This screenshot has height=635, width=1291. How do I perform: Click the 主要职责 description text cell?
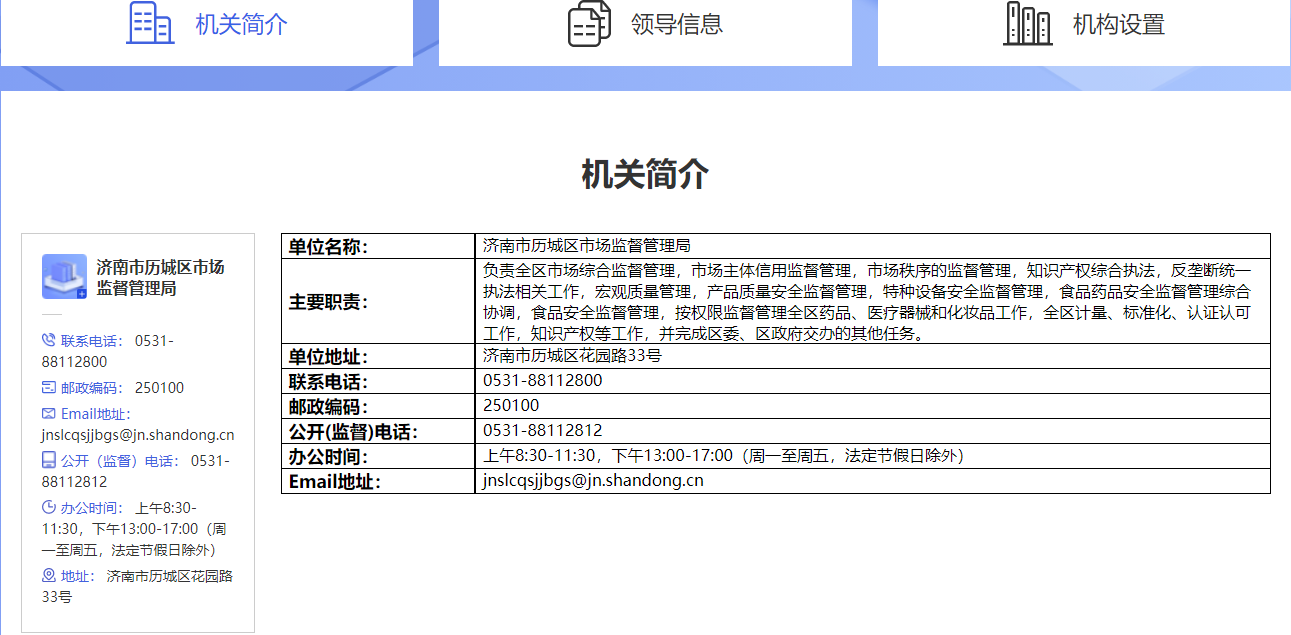coord(866,301)
